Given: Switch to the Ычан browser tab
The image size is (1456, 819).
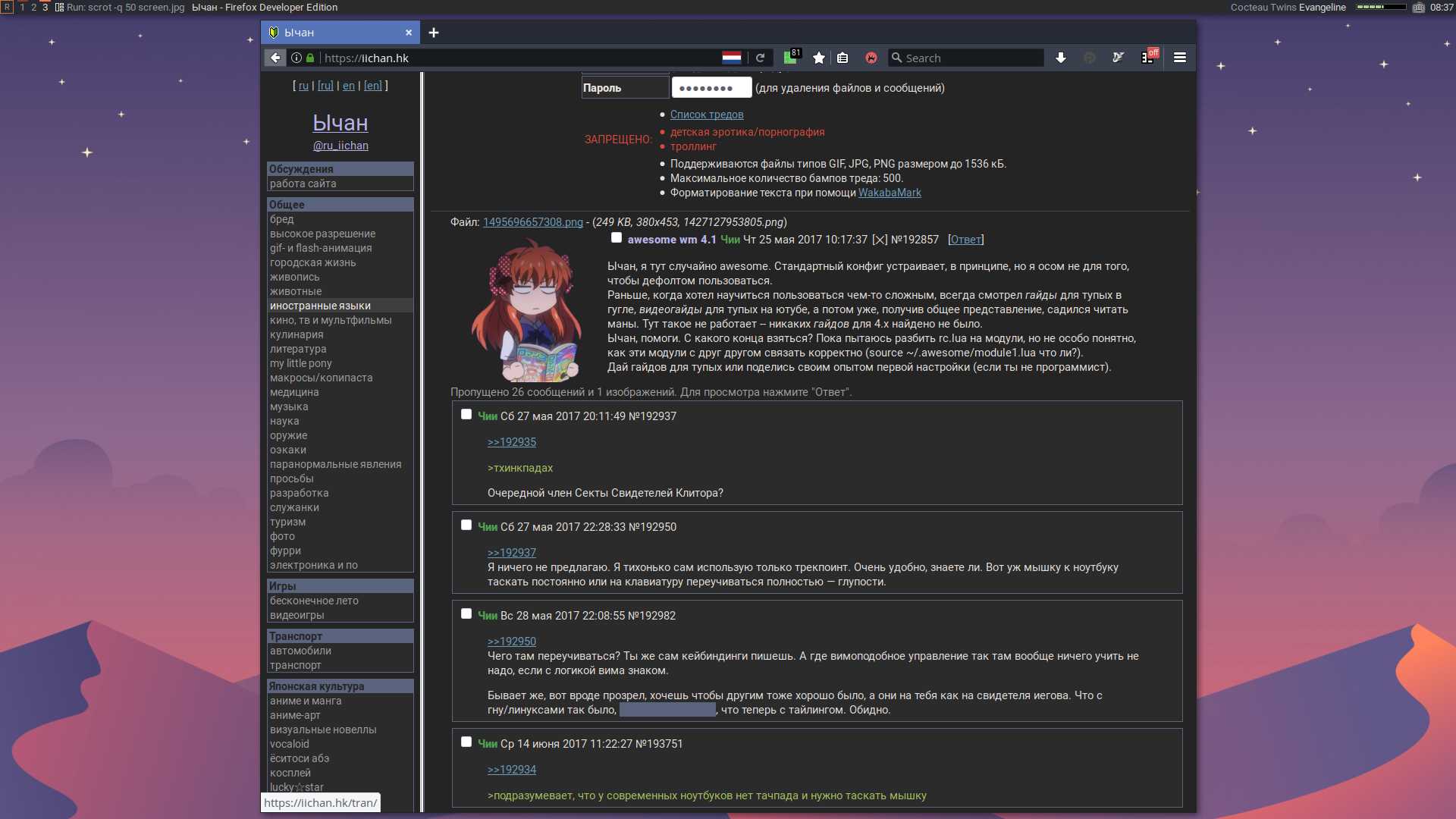Looking at the screenshot, I should [334, 32].
